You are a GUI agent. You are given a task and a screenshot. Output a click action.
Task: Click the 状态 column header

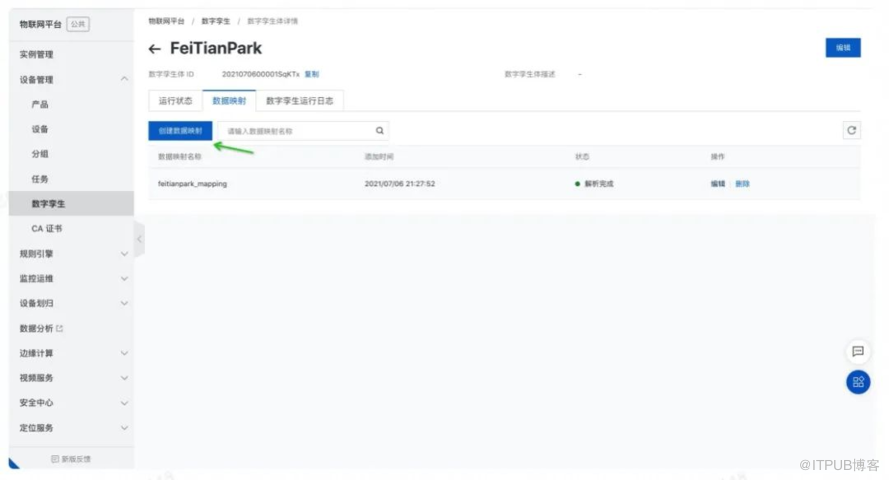pyautogui.click(x=582, y=156)
